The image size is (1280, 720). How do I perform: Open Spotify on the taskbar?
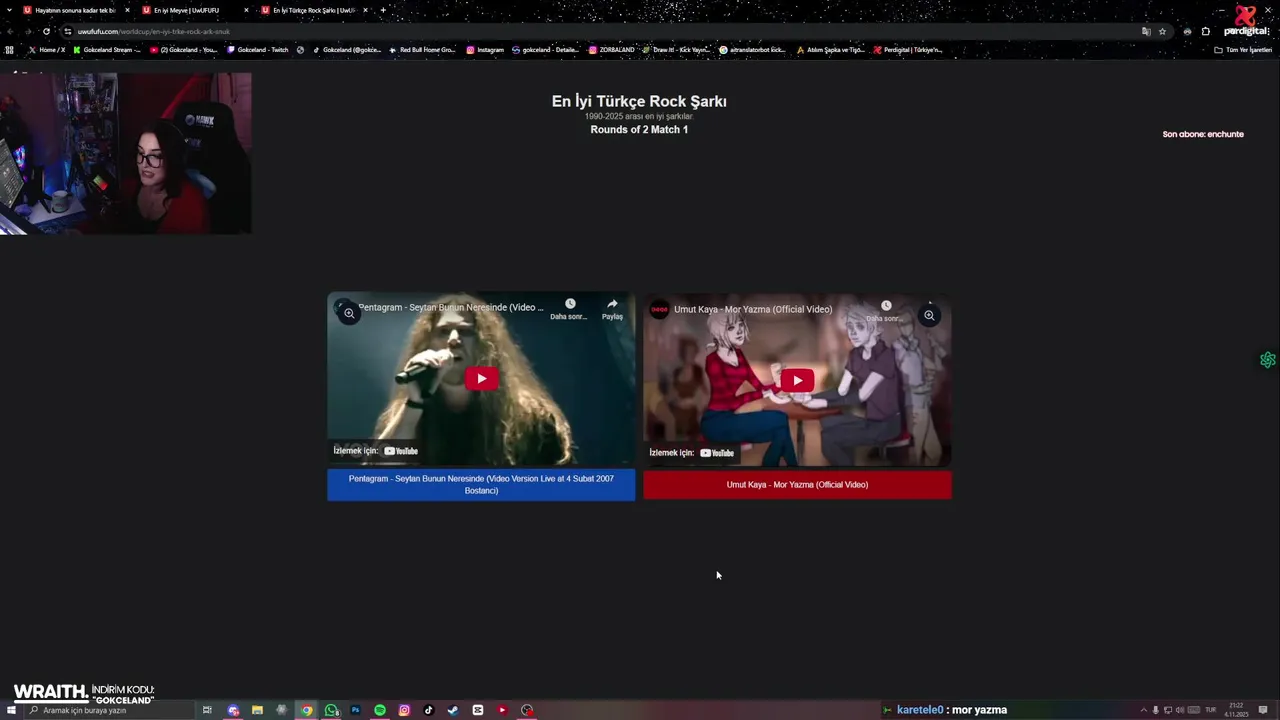(380, 710)
